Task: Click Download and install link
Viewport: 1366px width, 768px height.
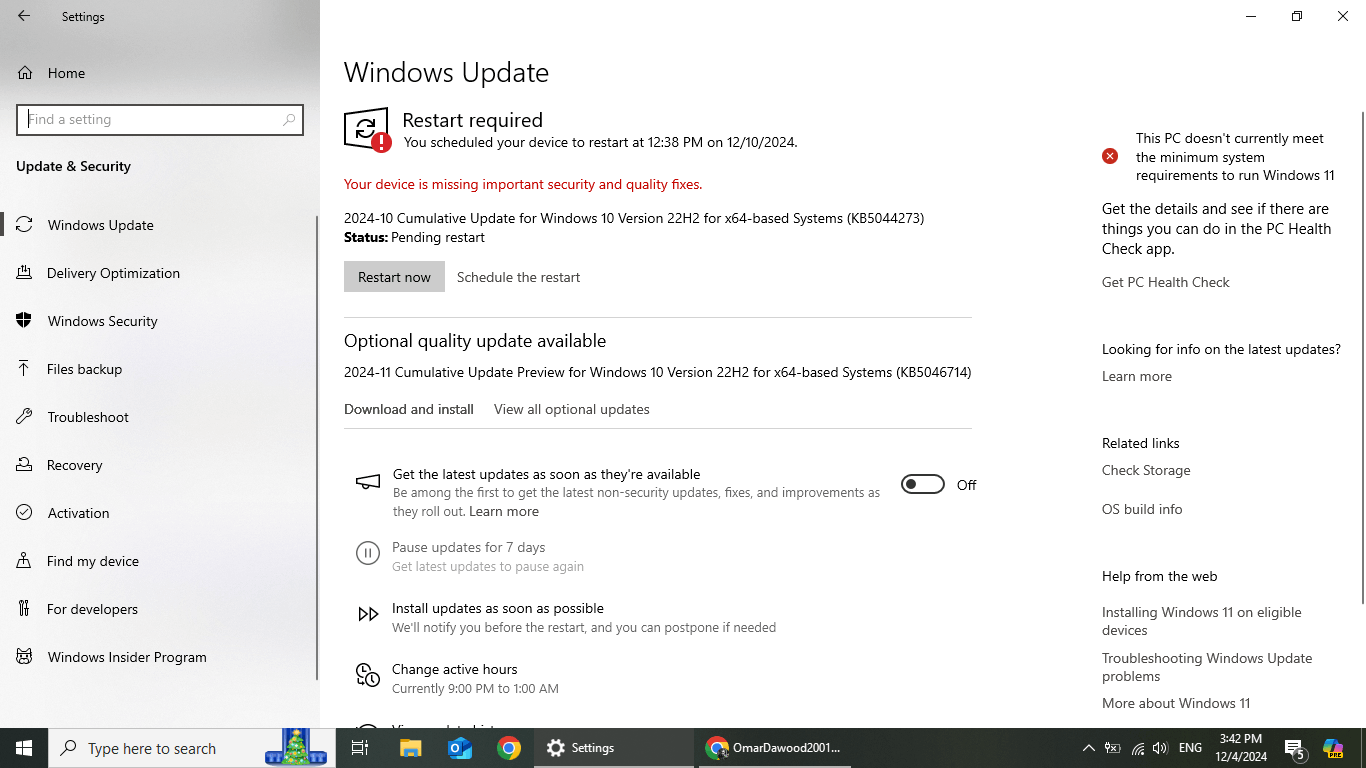Action: pos(409,409)
